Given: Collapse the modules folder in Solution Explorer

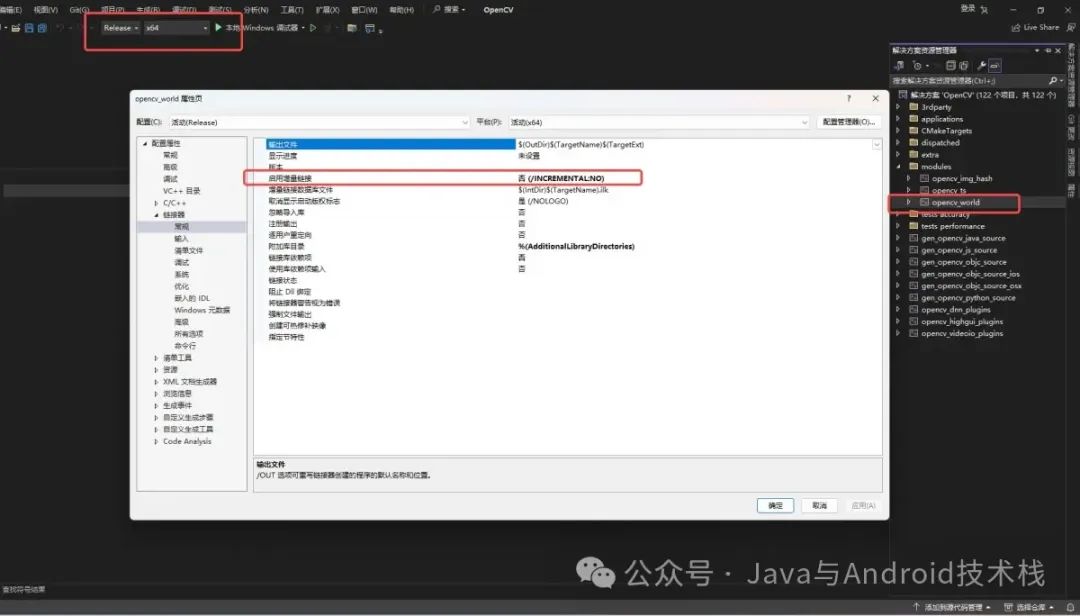Looking at the screenshot, I should coord(897,166).
